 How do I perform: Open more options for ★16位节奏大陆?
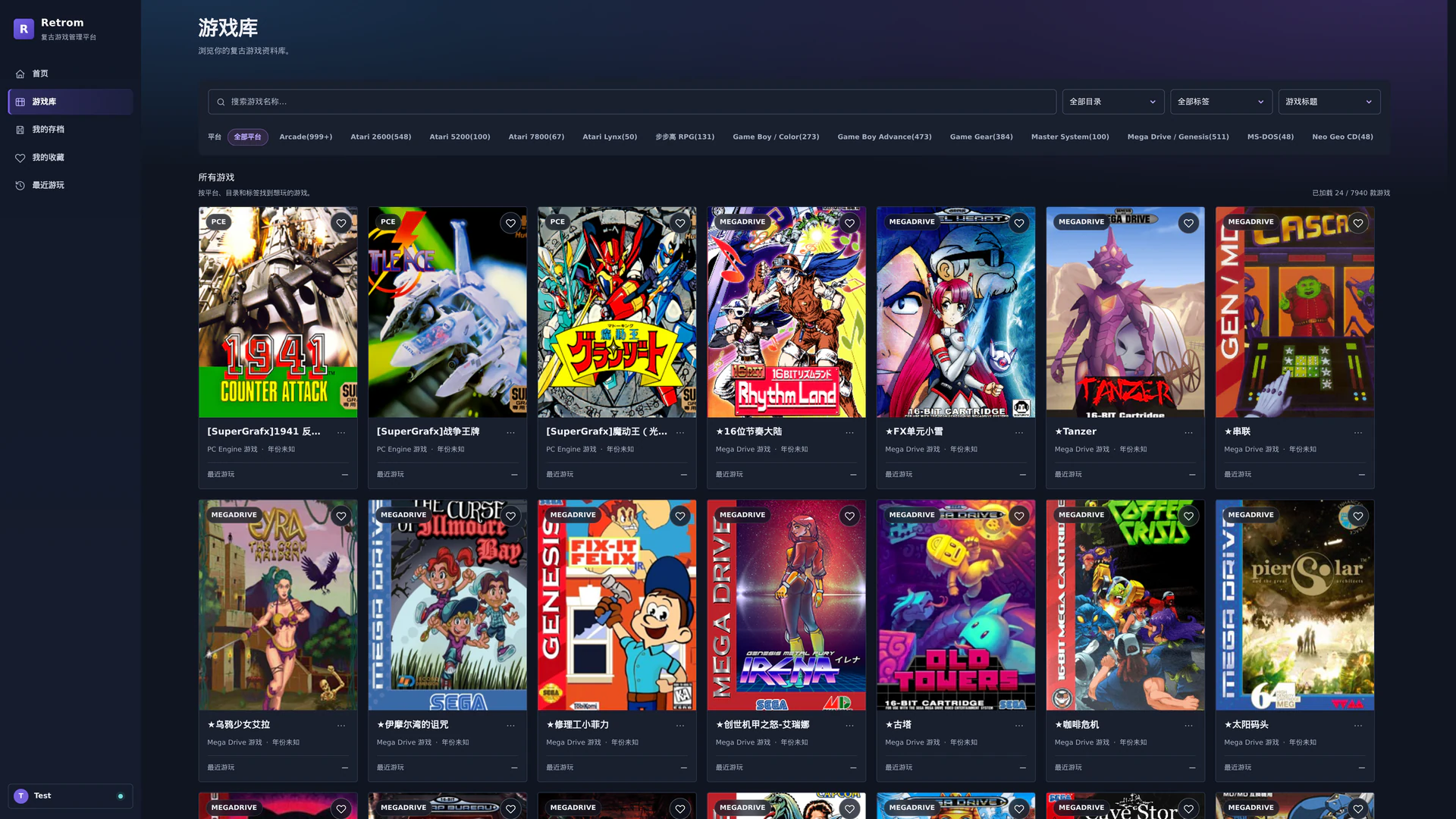849,432
